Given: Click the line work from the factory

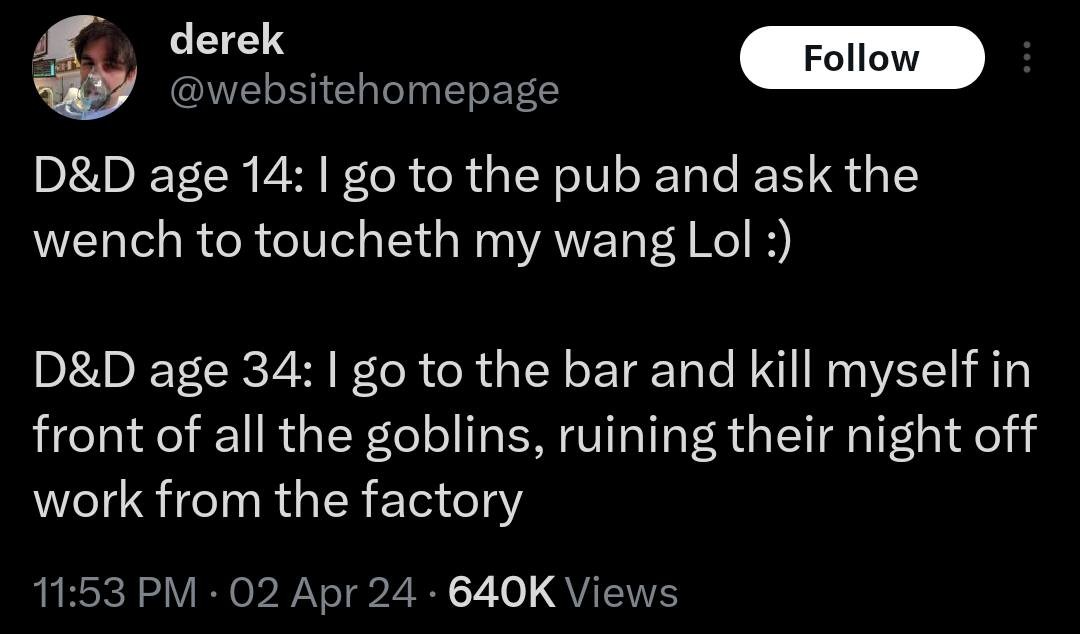Looking at the screenshot, I should click(x=278, y=501).
